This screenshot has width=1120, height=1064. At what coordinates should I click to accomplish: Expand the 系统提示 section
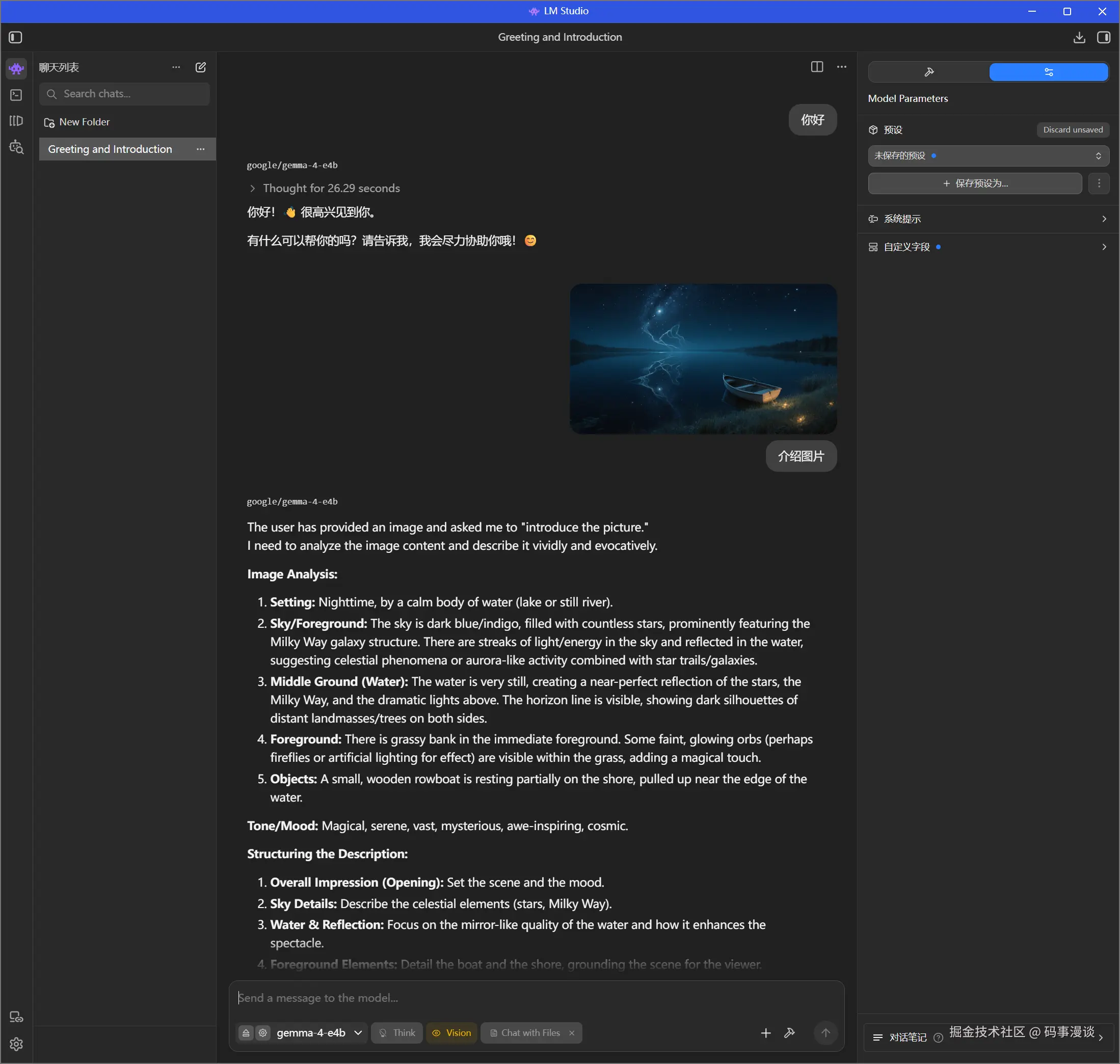[988, 219]
